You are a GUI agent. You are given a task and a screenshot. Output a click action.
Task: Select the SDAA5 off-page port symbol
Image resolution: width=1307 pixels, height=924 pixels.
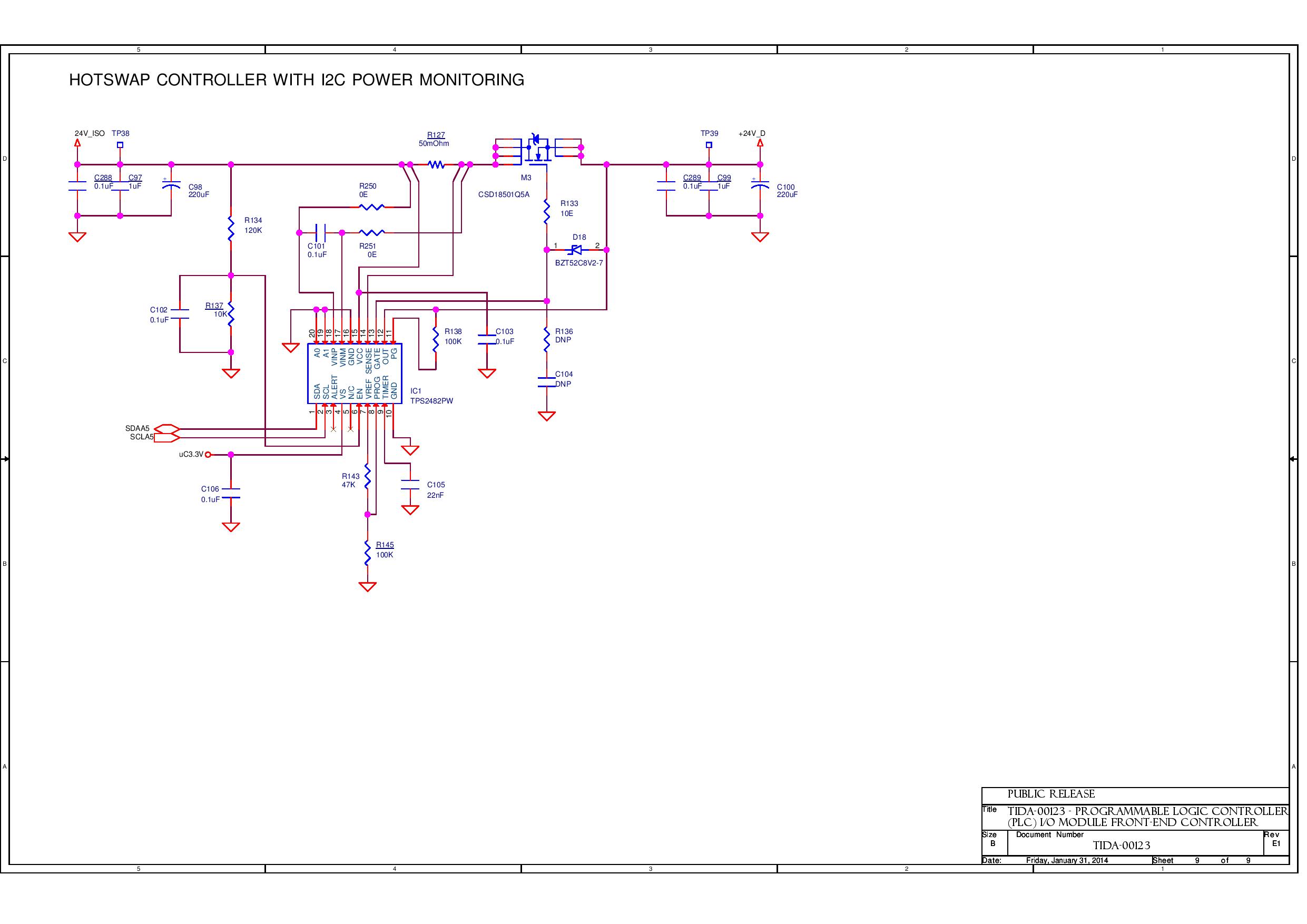coord(167,428)
